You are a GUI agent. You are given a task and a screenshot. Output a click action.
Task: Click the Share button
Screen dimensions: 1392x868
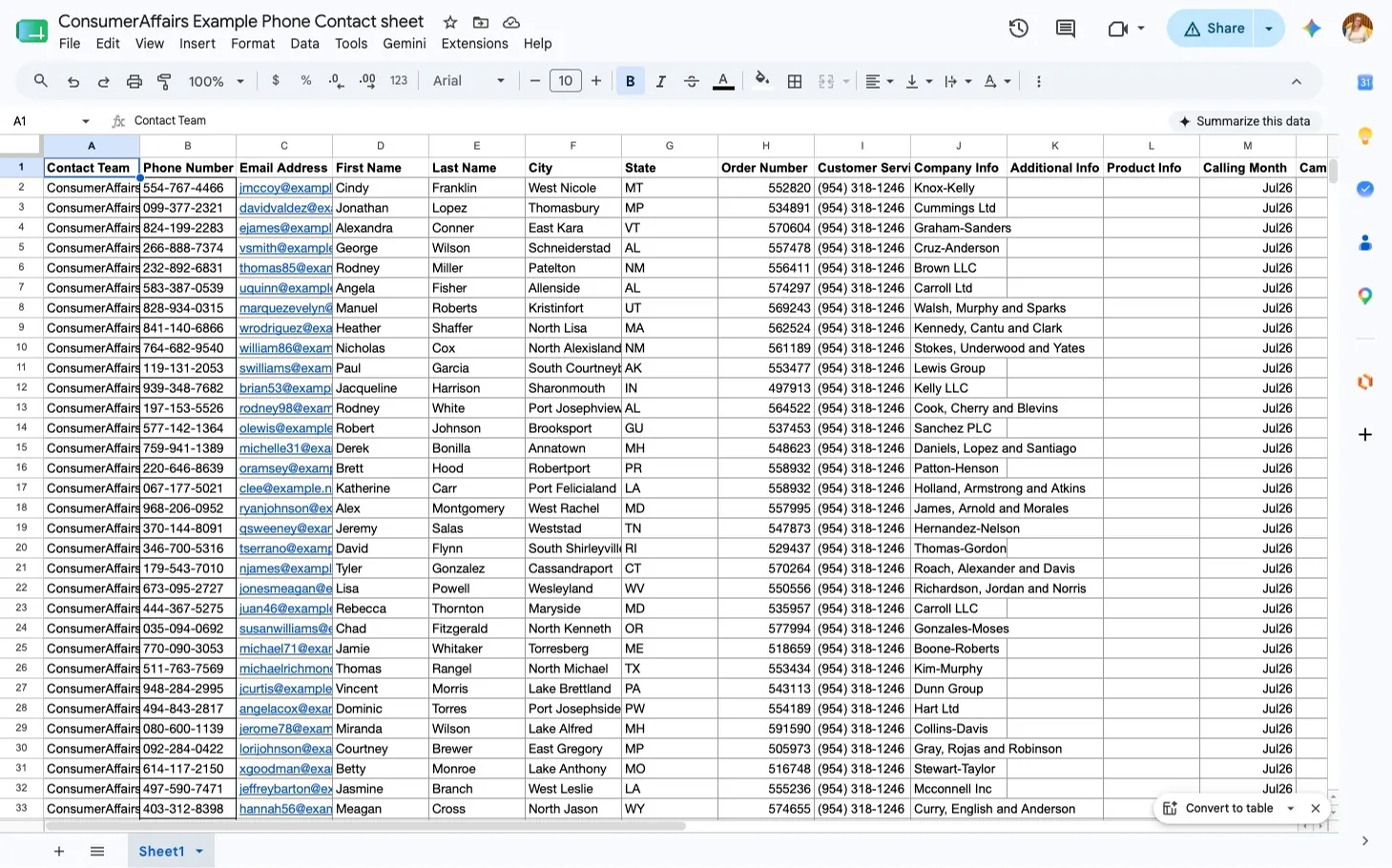[x=1212, y=29]
